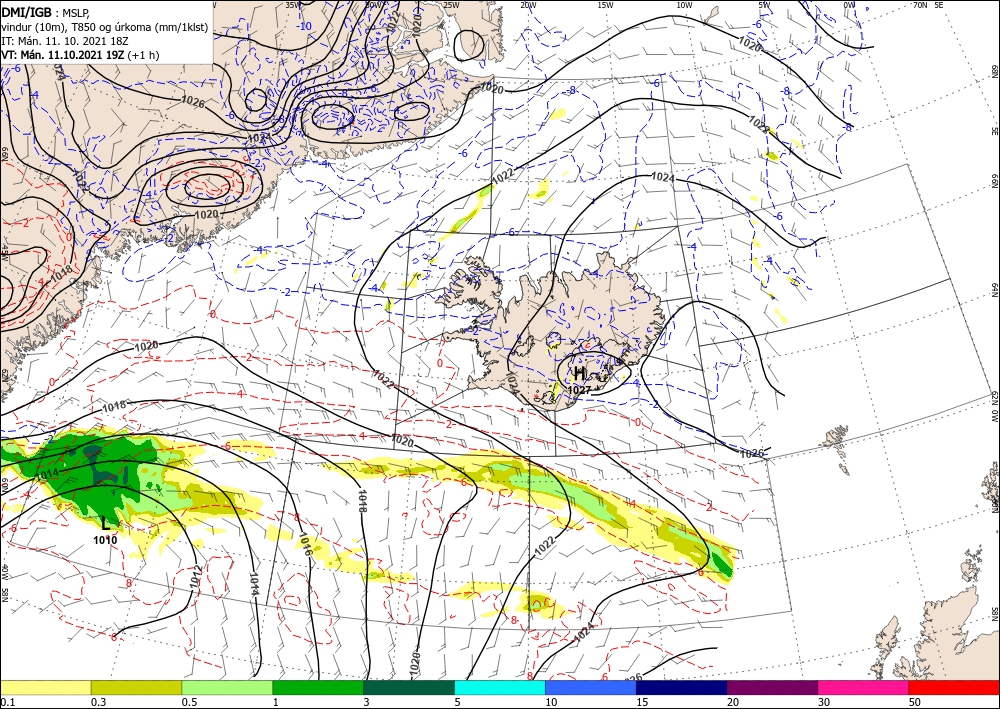Pick the blue 10–15 legend color block
This screenshot has height=709, width=1000.
point(591,687)
